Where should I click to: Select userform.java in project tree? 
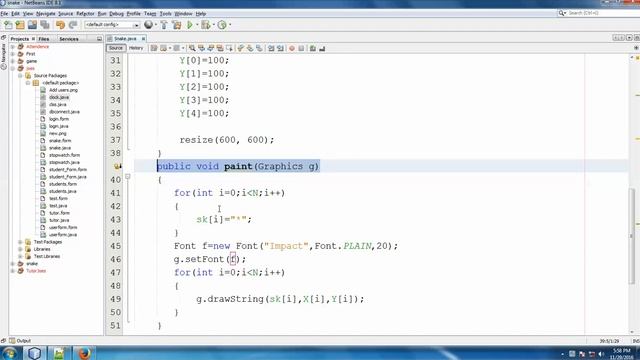click(63, 235)
